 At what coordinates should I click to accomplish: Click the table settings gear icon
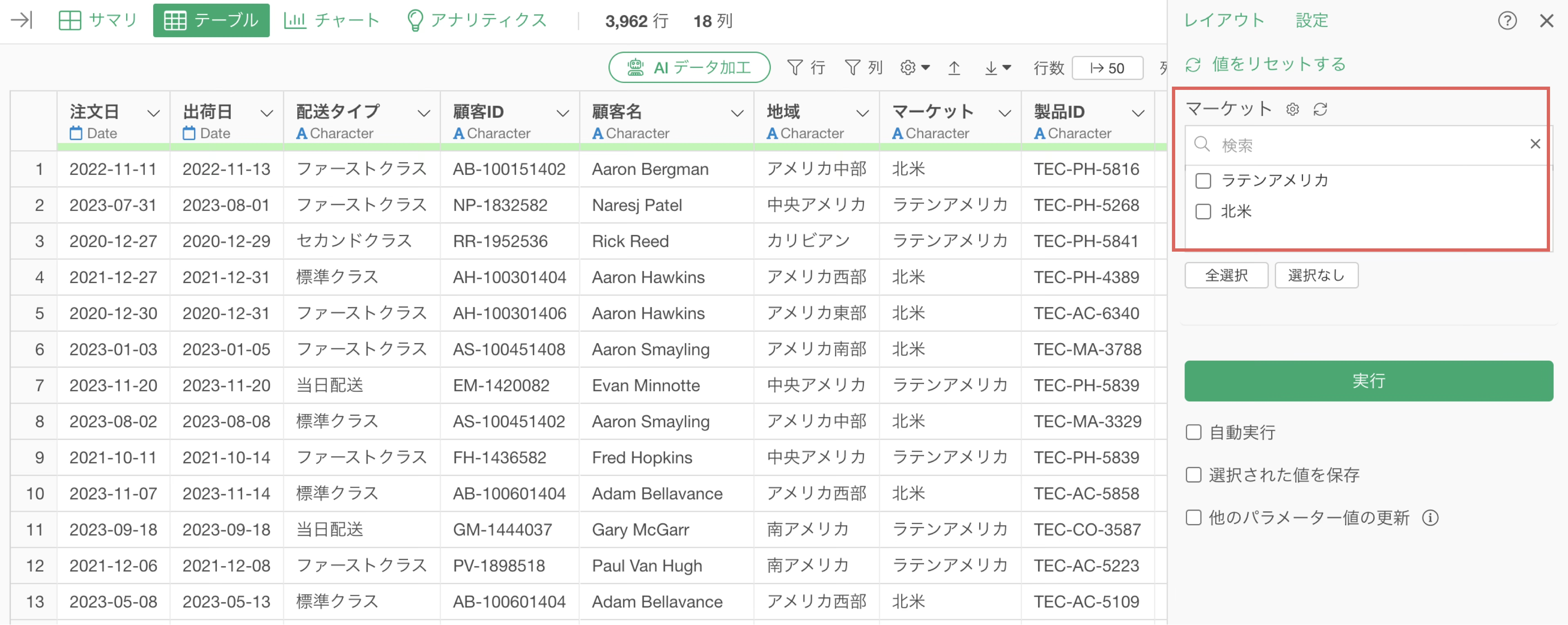point(908,68)
